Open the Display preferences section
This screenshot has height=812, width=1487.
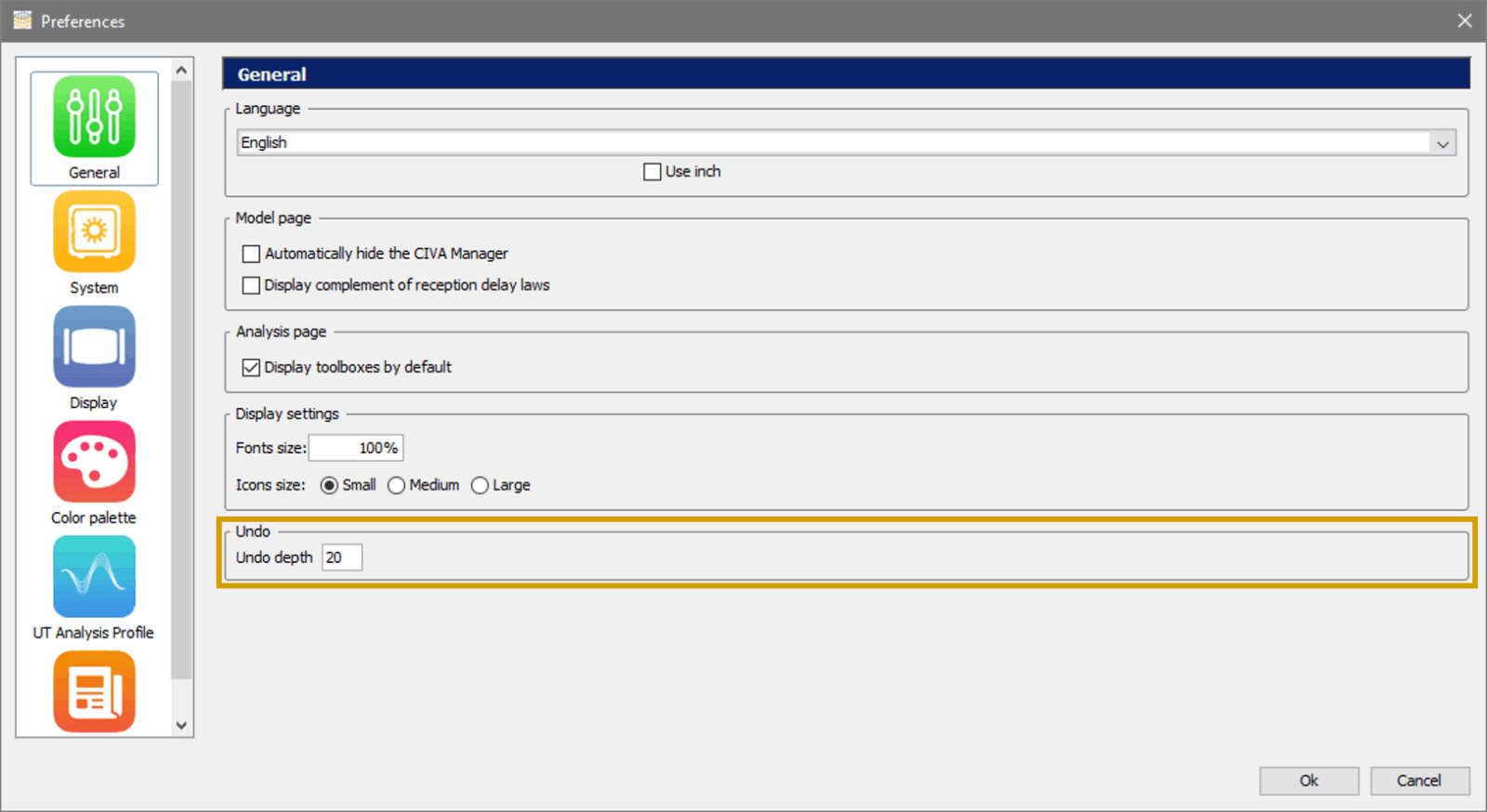(94, 347)
